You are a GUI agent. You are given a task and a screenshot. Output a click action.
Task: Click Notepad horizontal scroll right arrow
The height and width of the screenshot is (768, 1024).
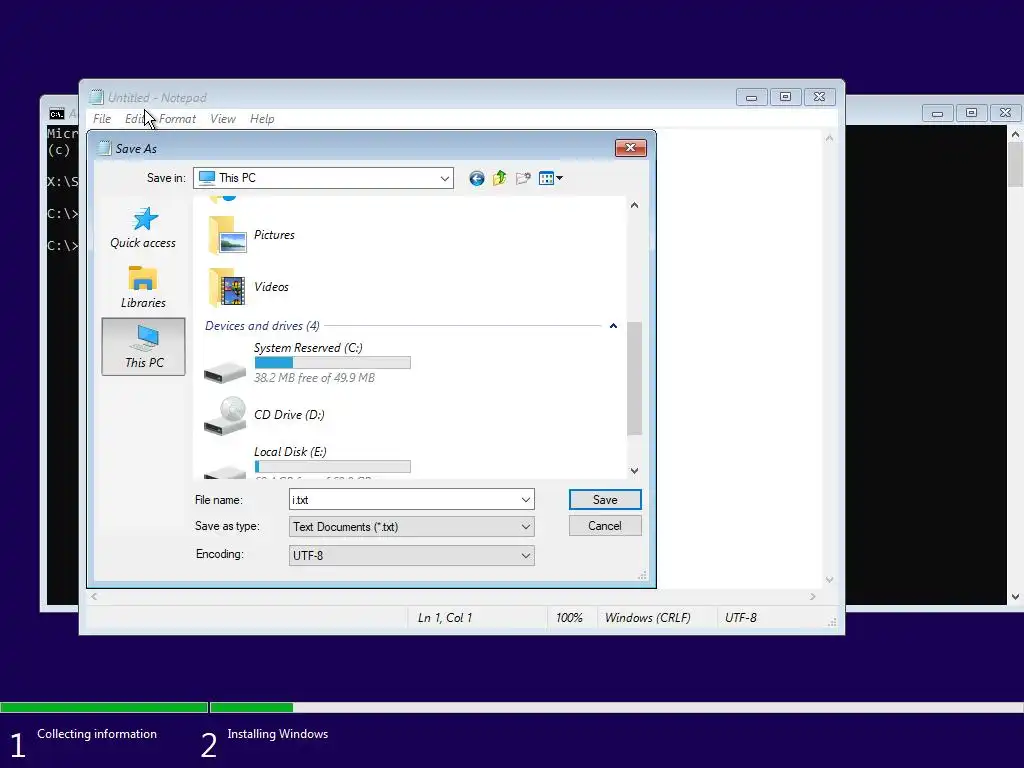(x=812, y=596)
